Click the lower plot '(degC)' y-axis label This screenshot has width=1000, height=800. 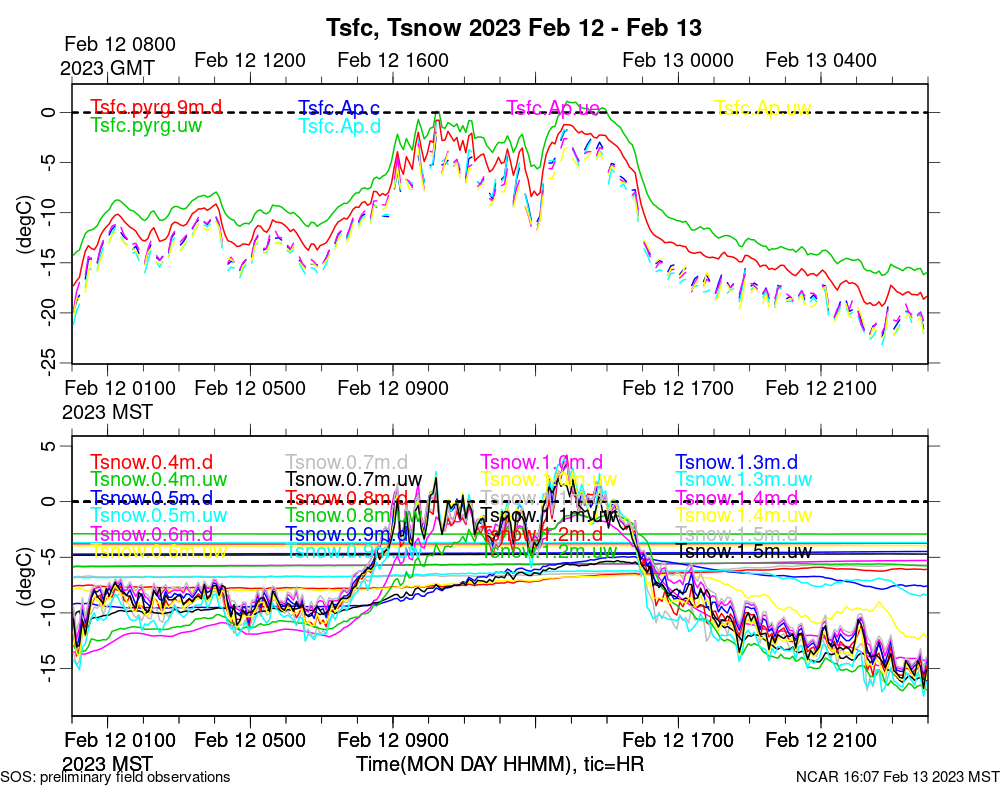[x=24, y=577]
